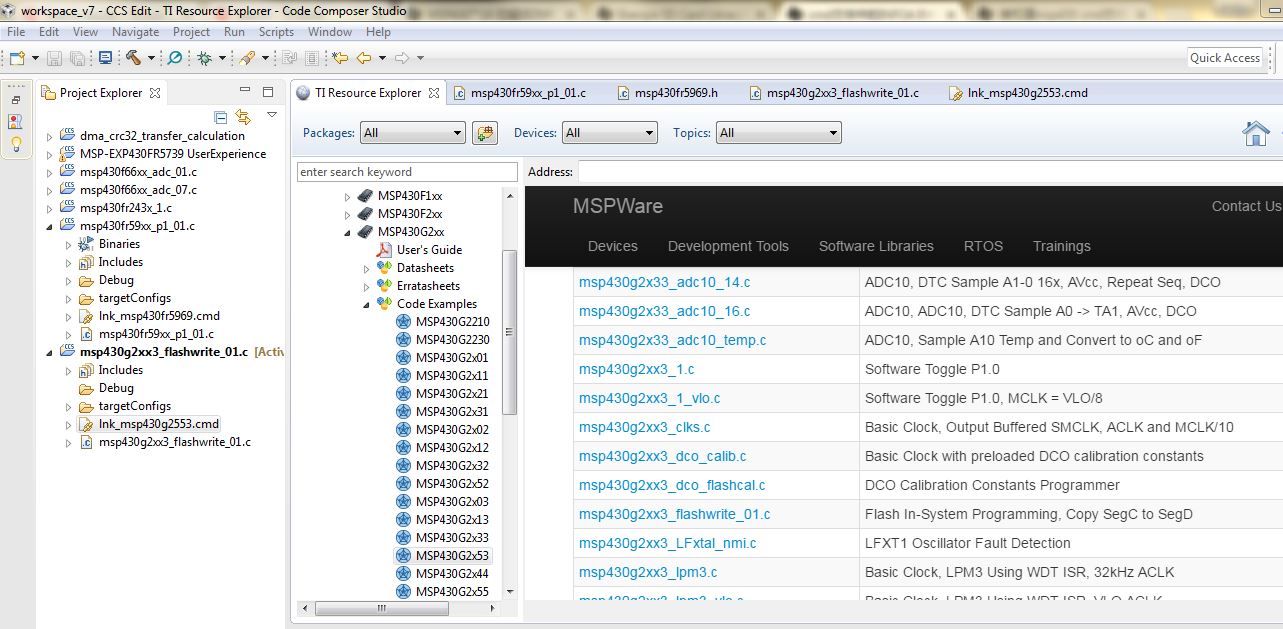1283x629 pixels.
Task: Open the New icon dropdown arrow
Action: click(35, 58)
